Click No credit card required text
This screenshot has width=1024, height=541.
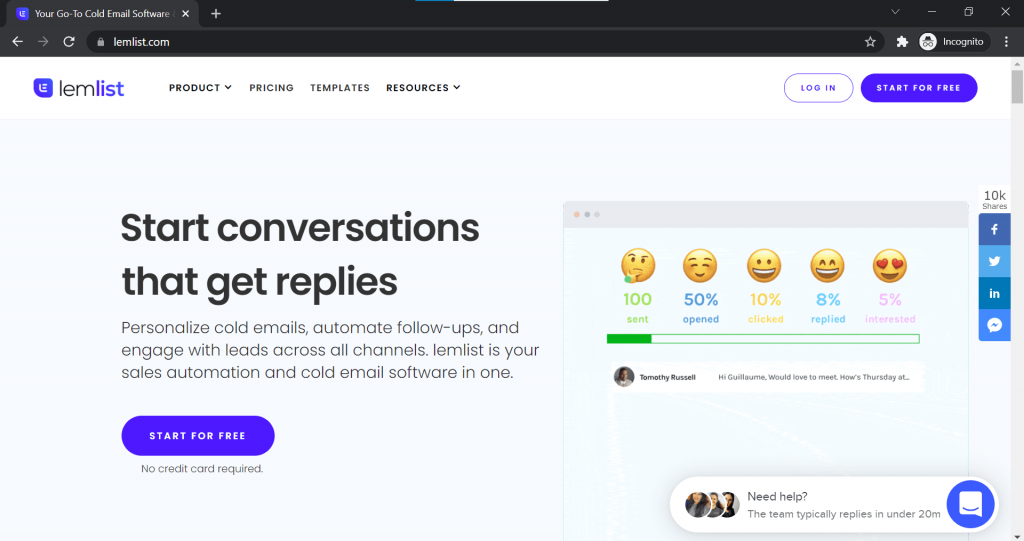(202, 468)
